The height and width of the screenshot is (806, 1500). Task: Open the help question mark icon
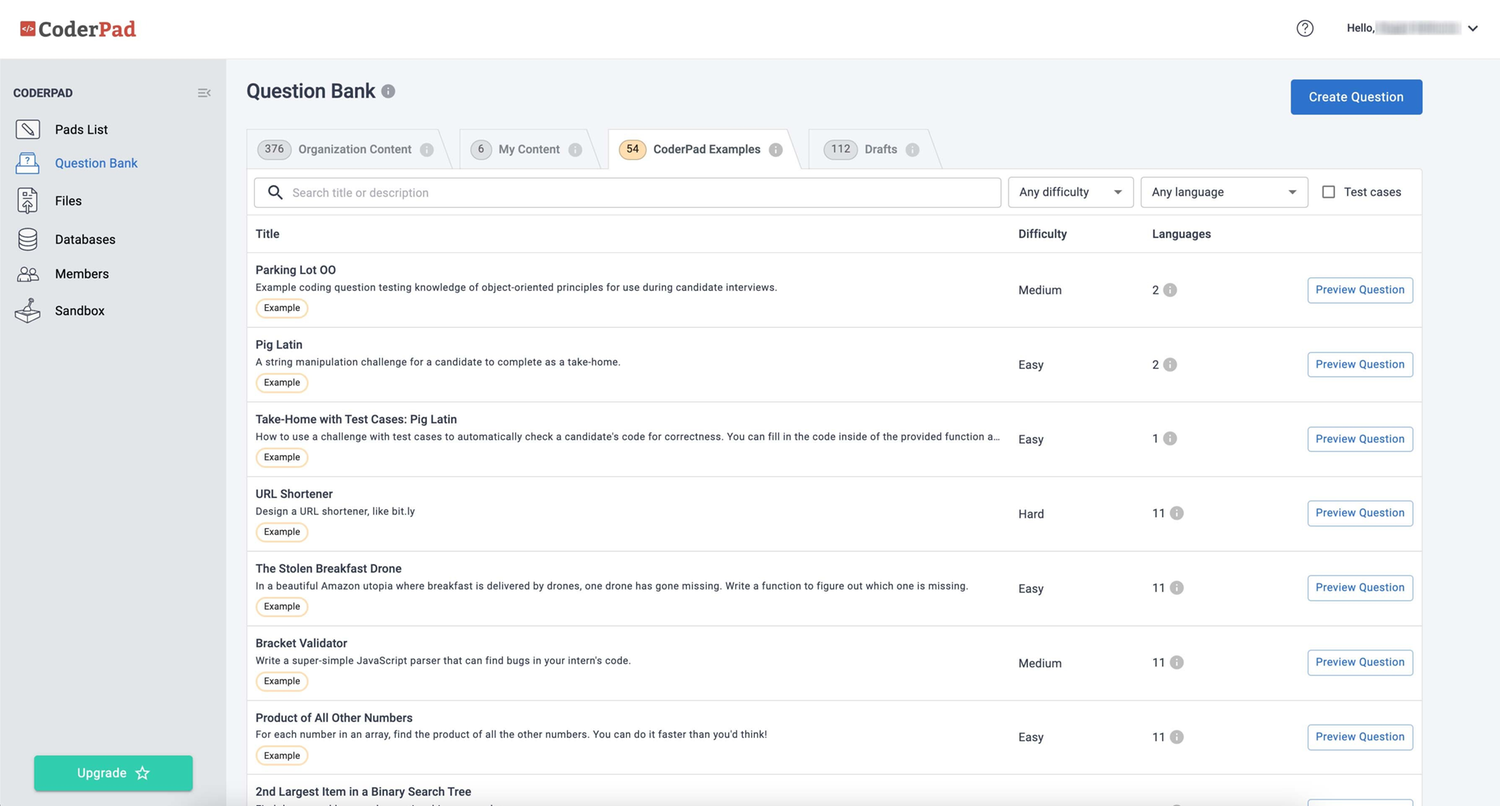(x=1305, y=28)
